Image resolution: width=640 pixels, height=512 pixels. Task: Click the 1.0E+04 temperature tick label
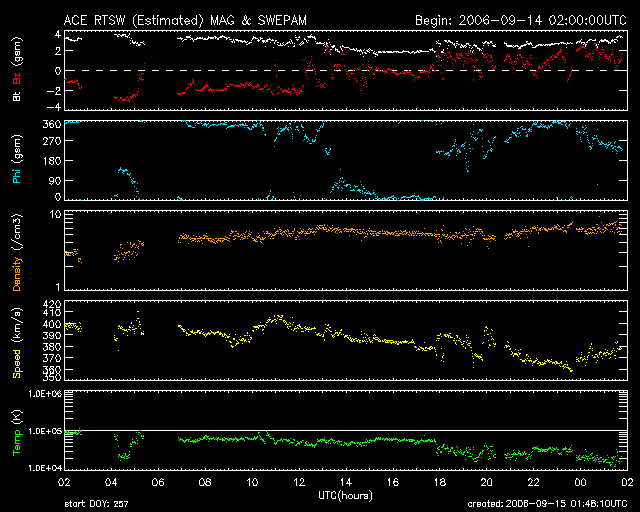[x=45, y=468]
